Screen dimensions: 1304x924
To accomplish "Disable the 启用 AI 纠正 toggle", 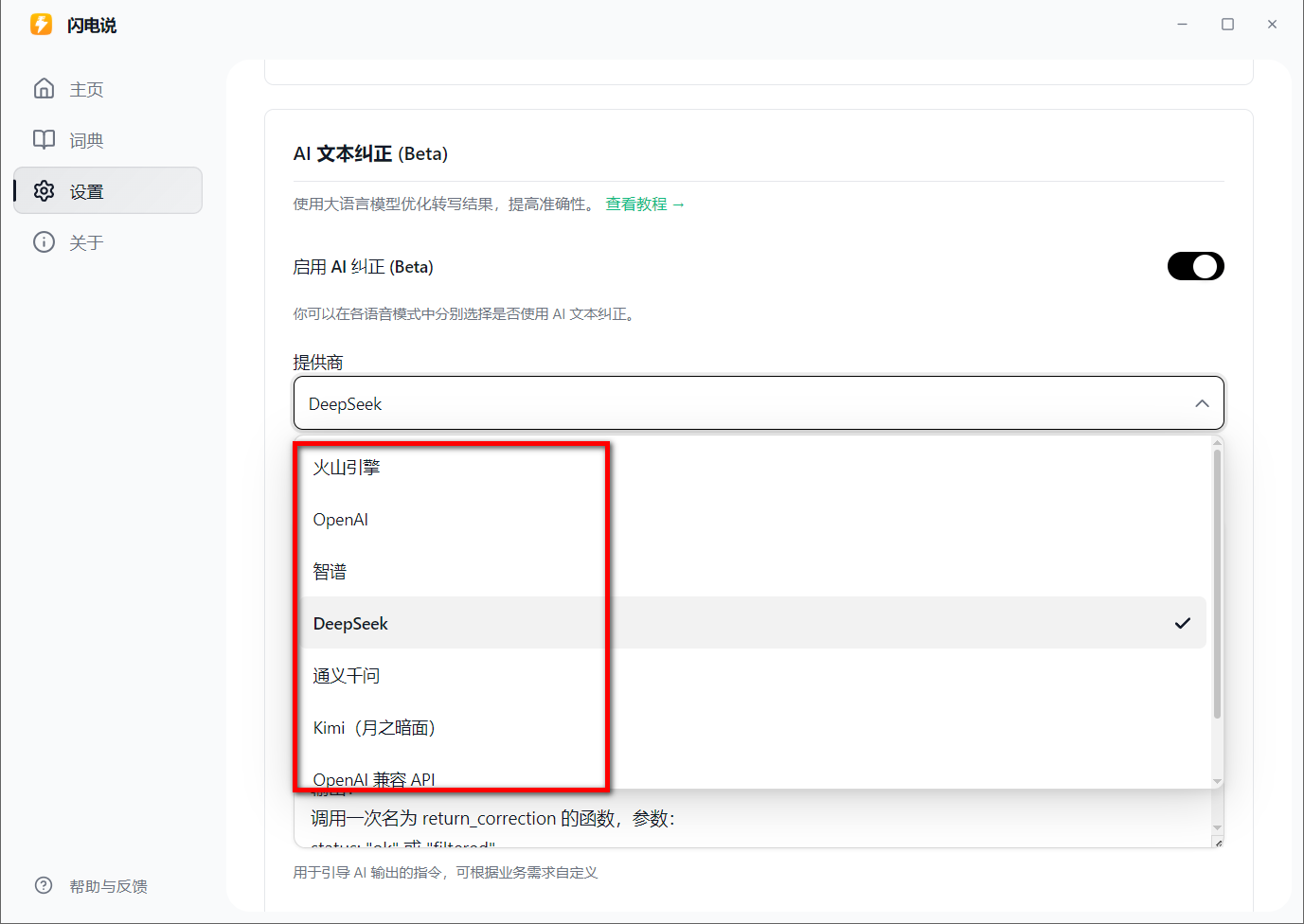I will (x=1195, y=266).
